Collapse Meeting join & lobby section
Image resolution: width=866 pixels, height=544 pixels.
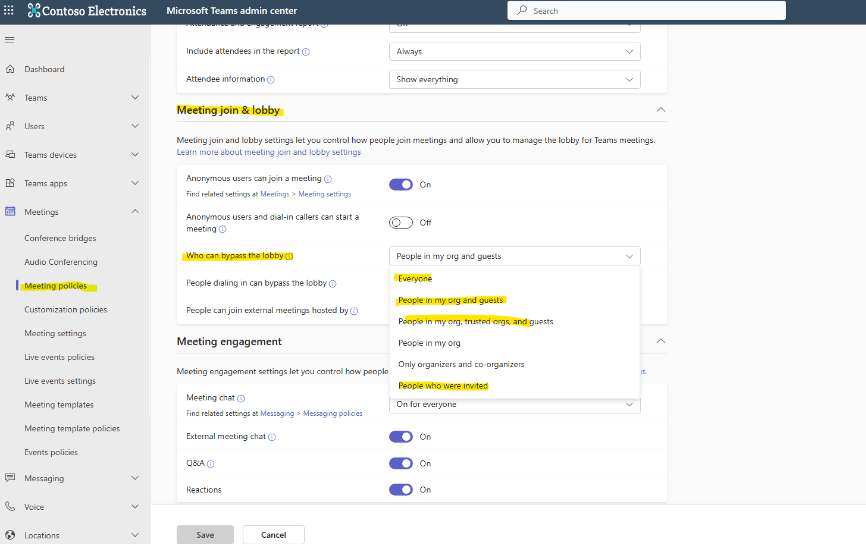pos(661,110)
